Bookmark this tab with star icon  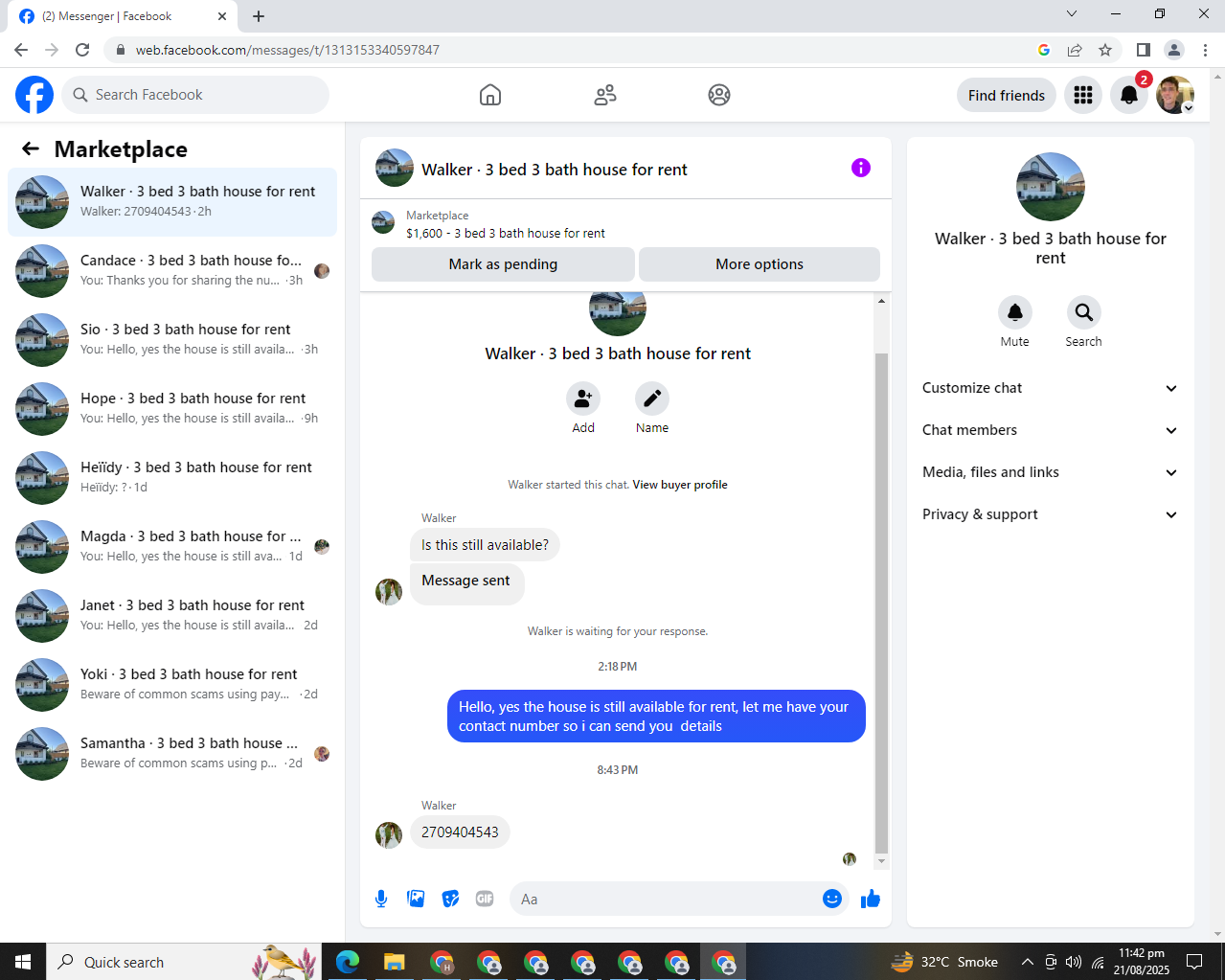[1105, 50]
